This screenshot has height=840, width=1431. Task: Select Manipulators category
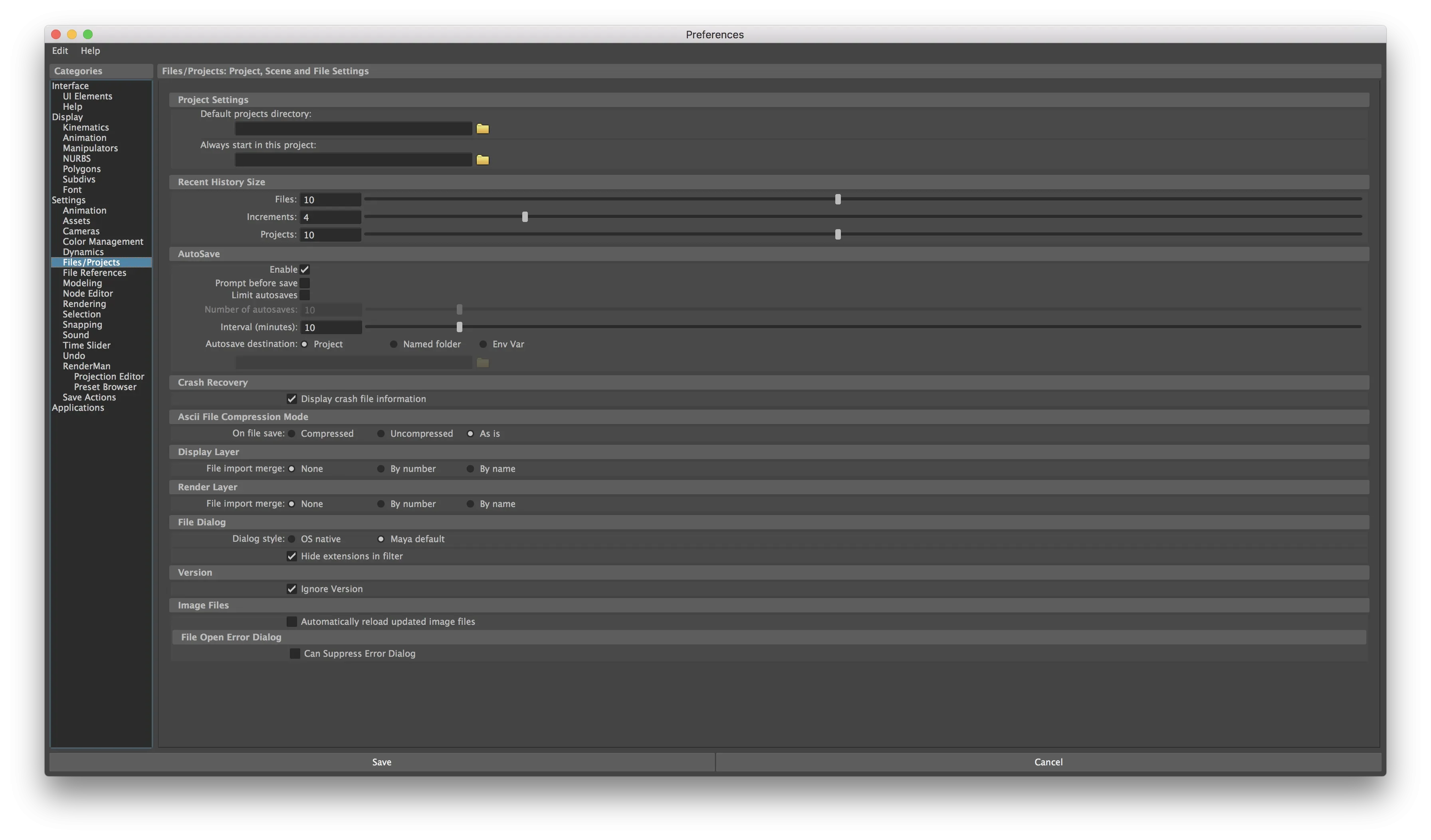pyautogui.click(x=90, y=149)
